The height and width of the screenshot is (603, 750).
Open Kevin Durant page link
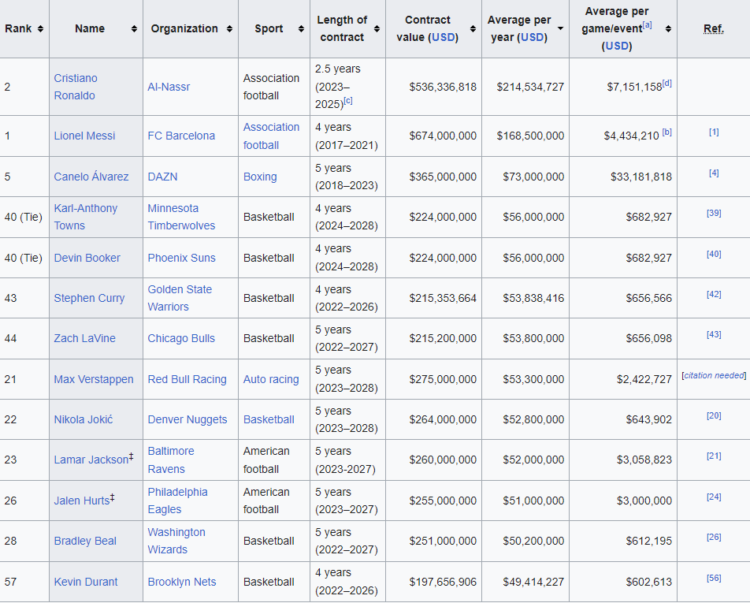point(86,582)
